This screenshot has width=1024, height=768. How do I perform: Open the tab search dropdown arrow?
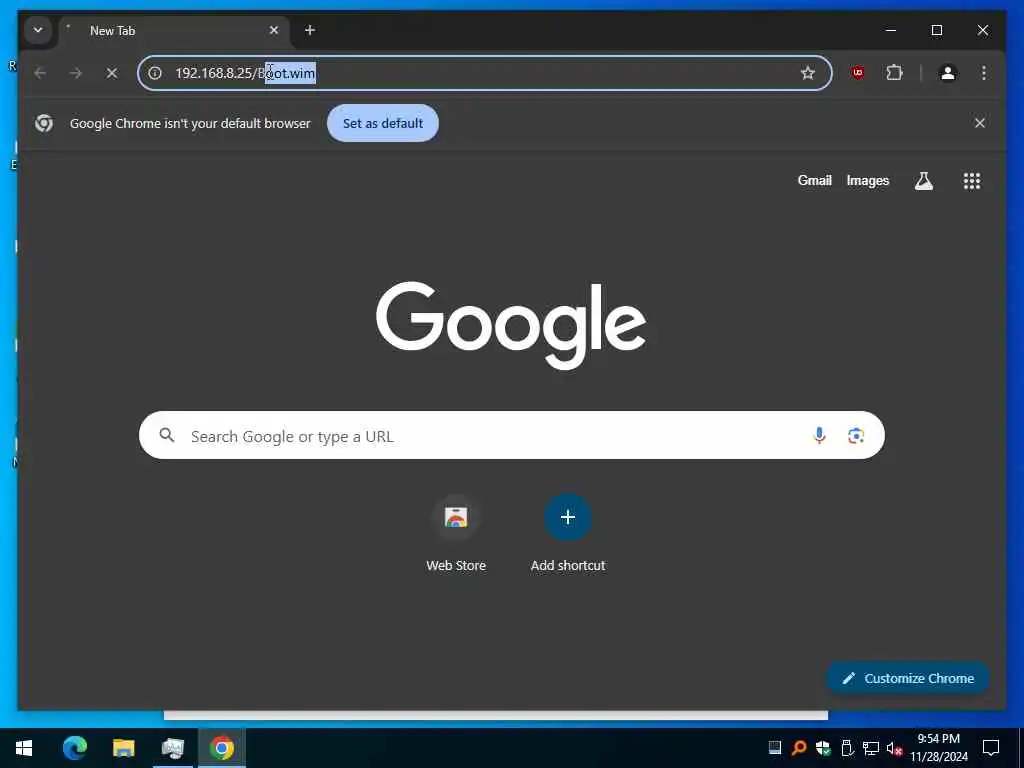pyautogui.click(x=38, y=30)
